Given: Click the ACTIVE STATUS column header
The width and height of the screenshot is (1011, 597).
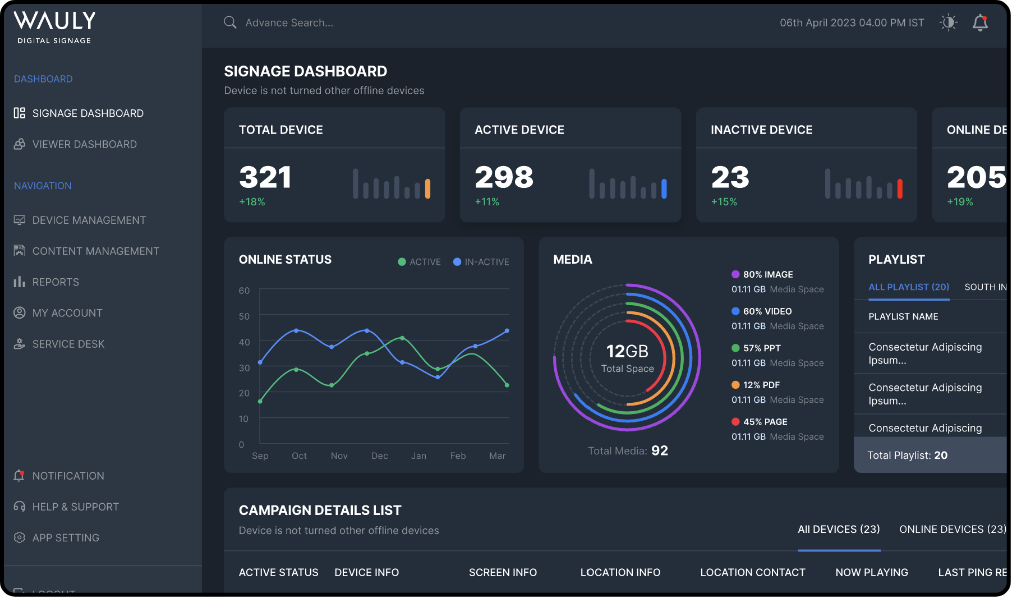Looking at the screenshot, I should pyautogui.click(x=279, y=573).
